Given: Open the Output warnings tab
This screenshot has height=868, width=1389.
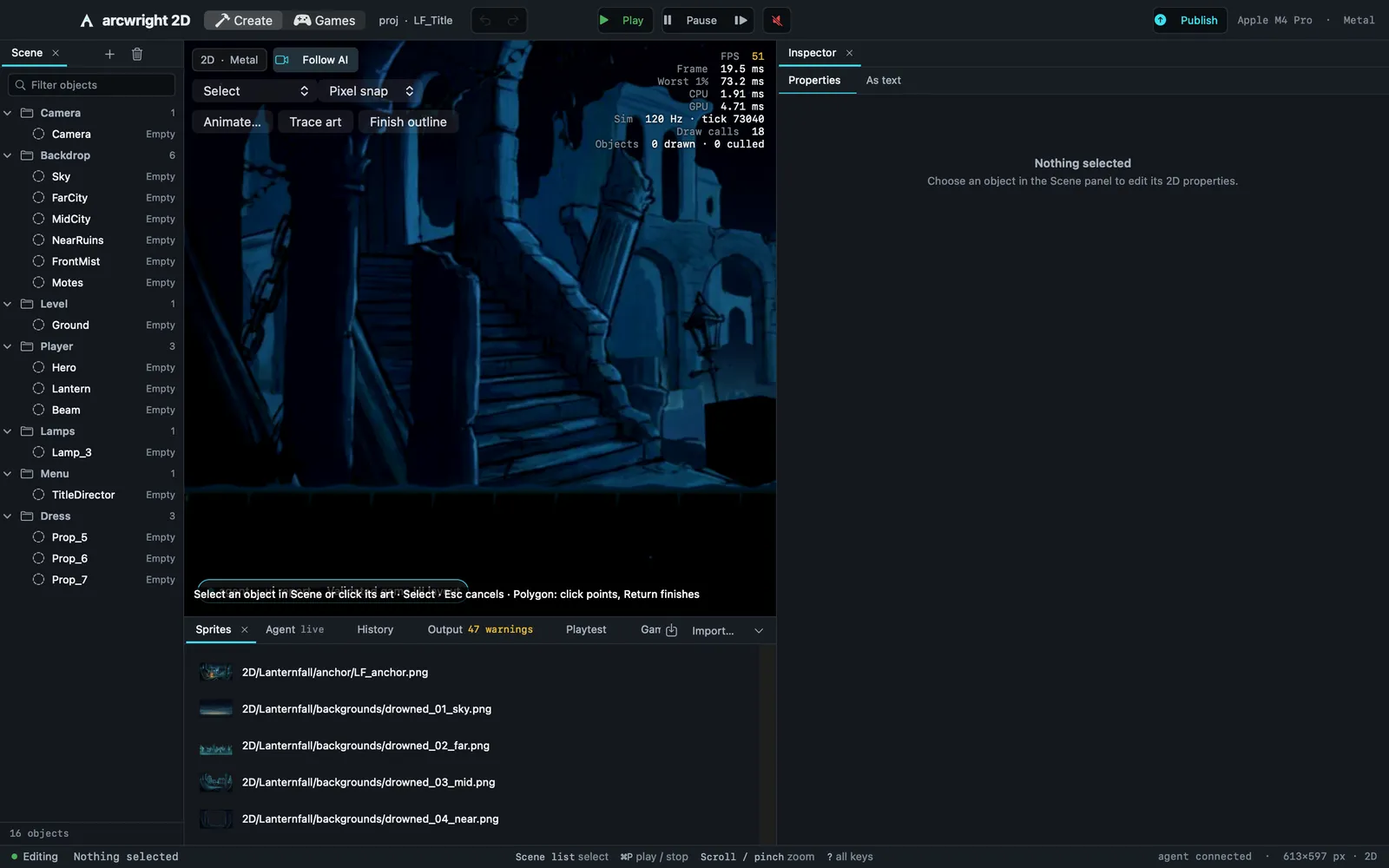Looking at the screenshot, I should (480, 629).
